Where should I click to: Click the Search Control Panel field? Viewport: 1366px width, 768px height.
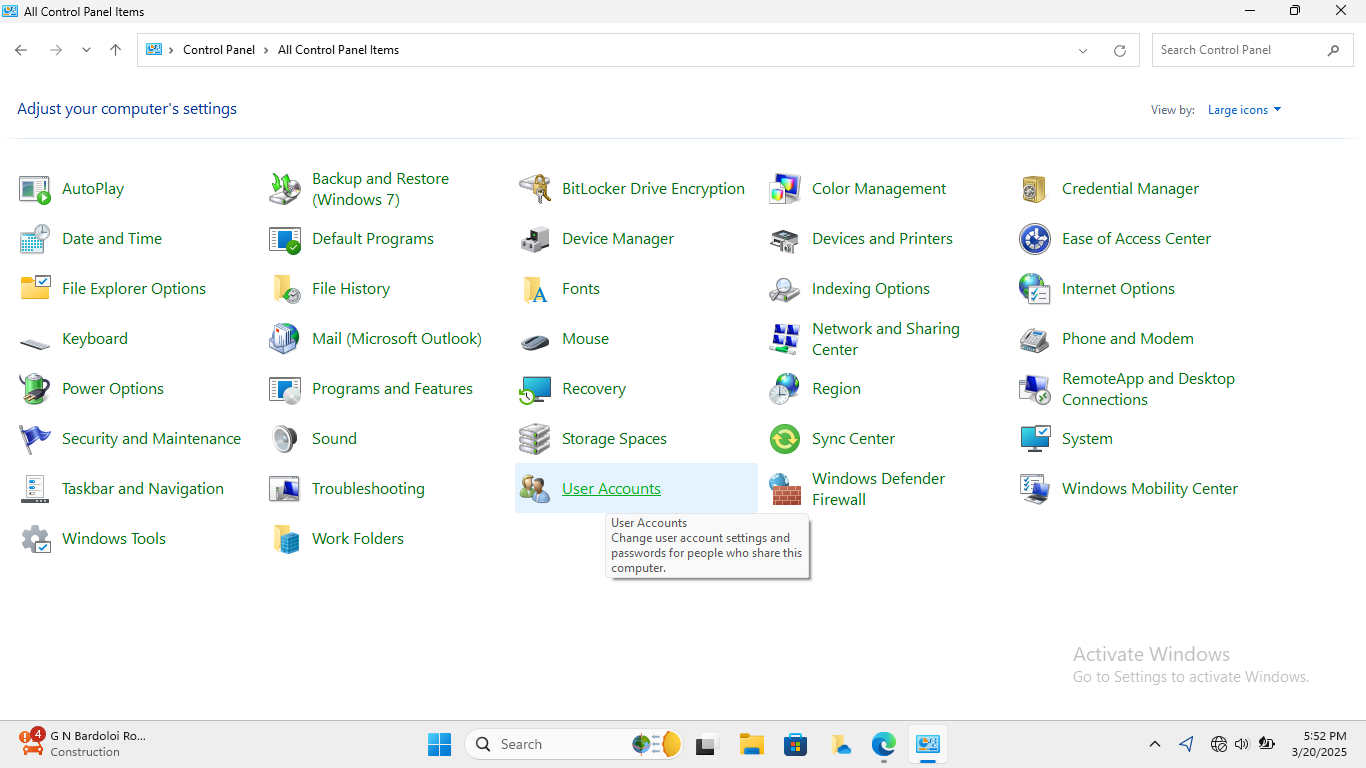[x=1240, y=50]
